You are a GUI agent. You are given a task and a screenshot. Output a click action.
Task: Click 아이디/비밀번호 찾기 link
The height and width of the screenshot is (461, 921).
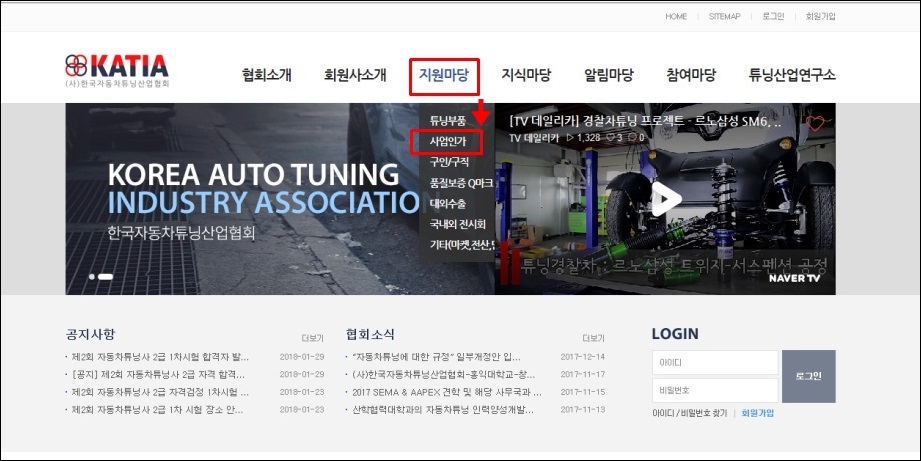click(x=690, y=413)
